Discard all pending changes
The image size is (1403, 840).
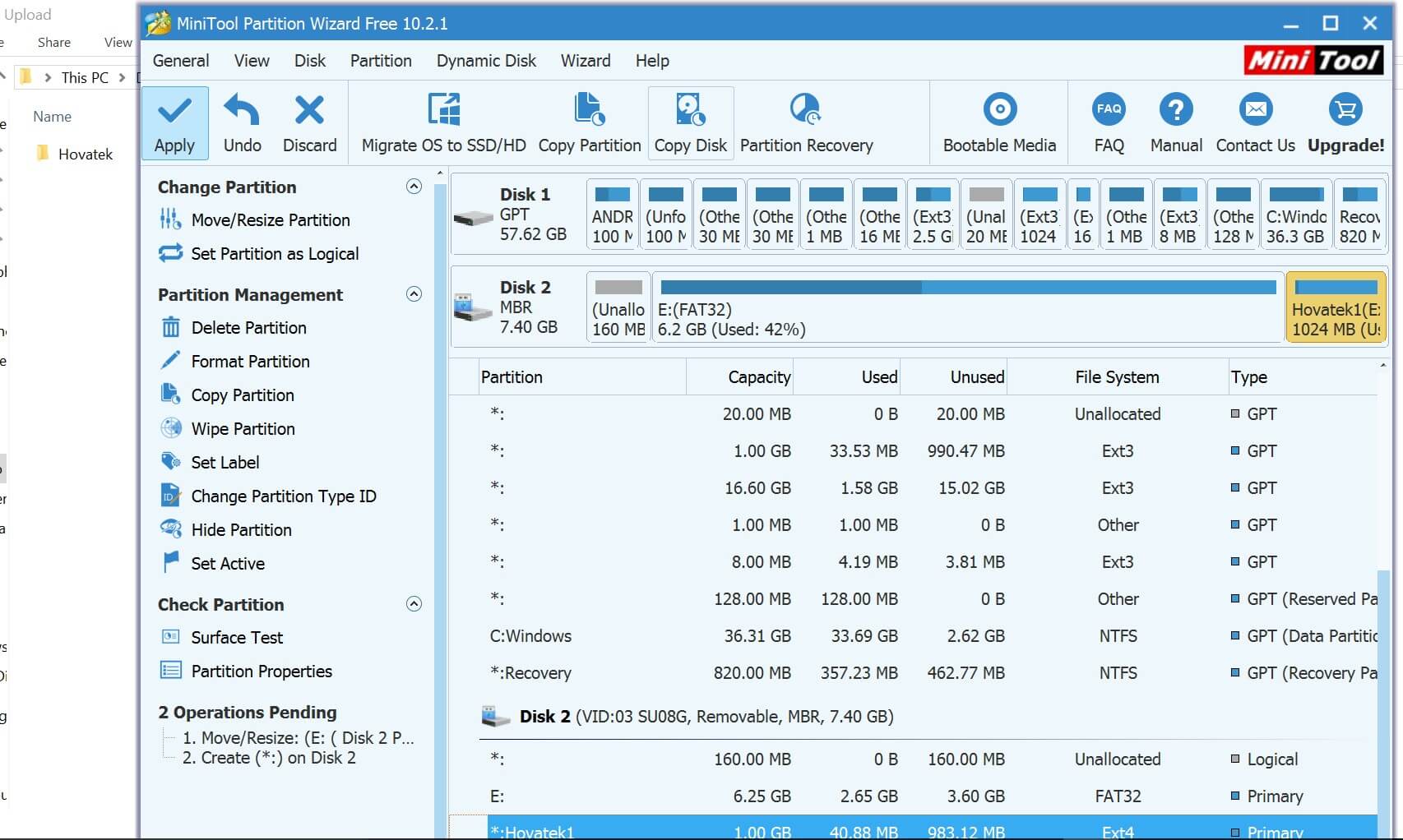310,123
